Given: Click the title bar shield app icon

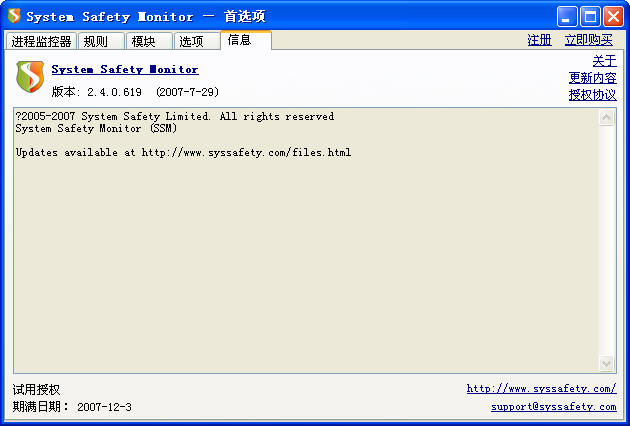Looking at the screenshot, I should [14, 16].
